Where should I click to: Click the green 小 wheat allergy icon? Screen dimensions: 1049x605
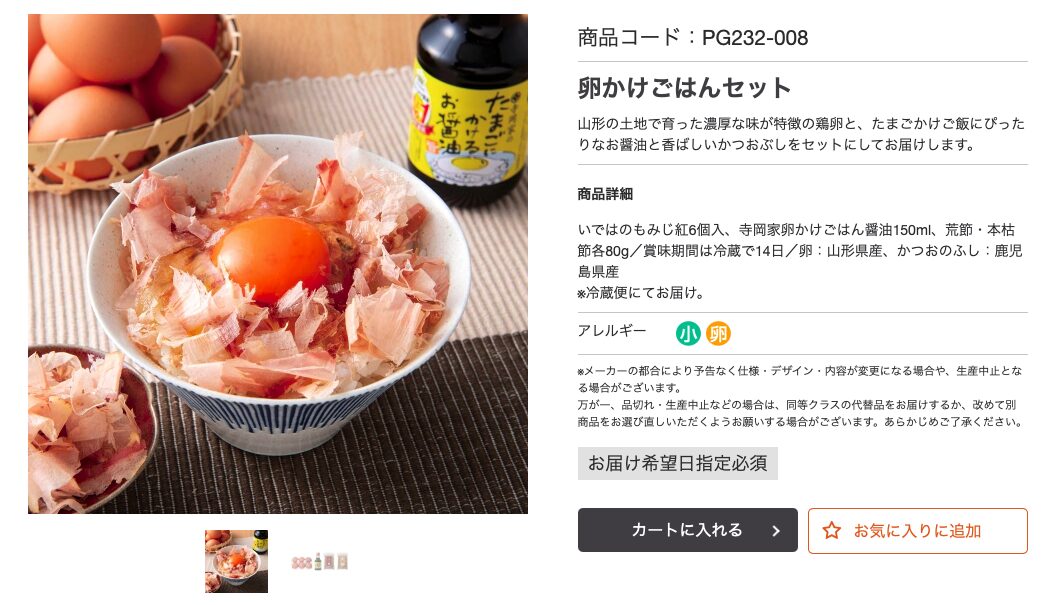688,333
